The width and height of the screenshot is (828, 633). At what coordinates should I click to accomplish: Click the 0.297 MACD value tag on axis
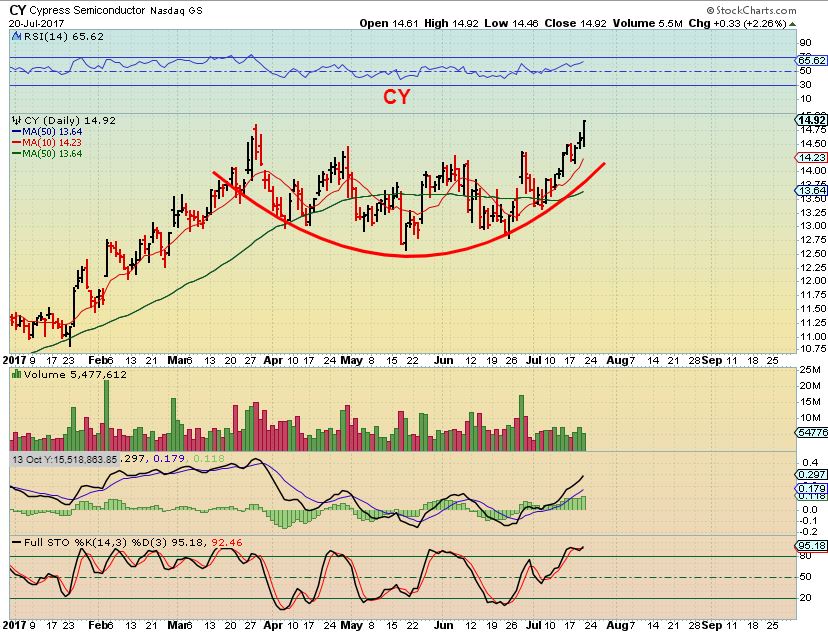tap(812, 475)
